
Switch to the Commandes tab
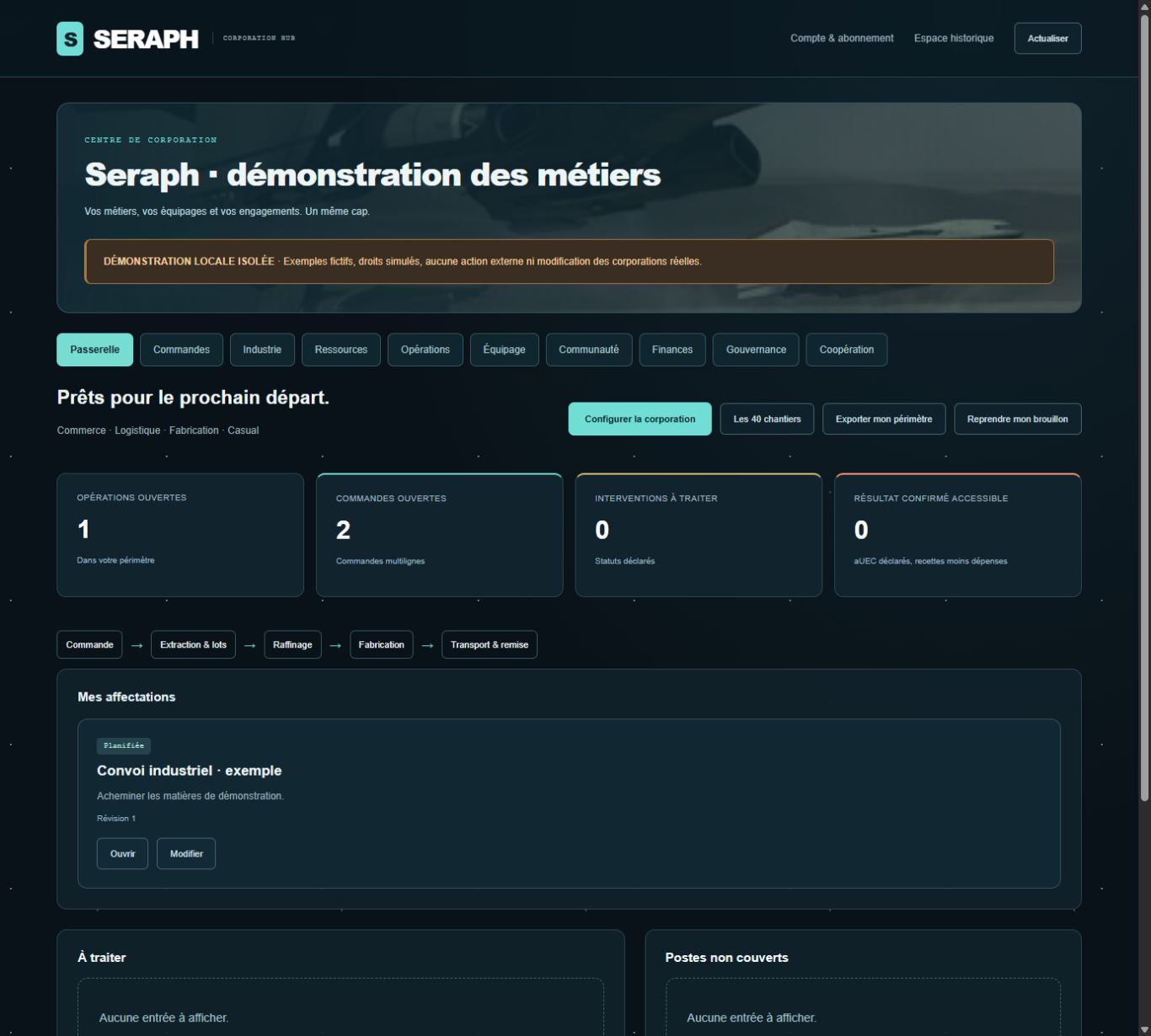(181, 350)
